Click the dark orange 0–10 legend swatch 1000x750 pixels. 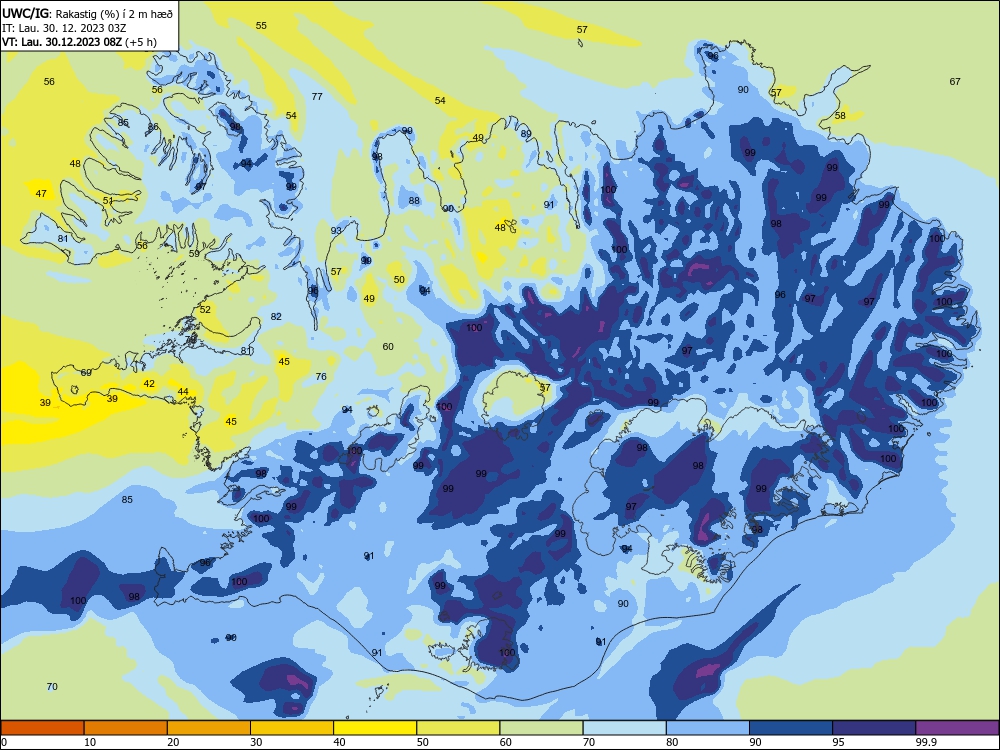(x=42, y=728)
